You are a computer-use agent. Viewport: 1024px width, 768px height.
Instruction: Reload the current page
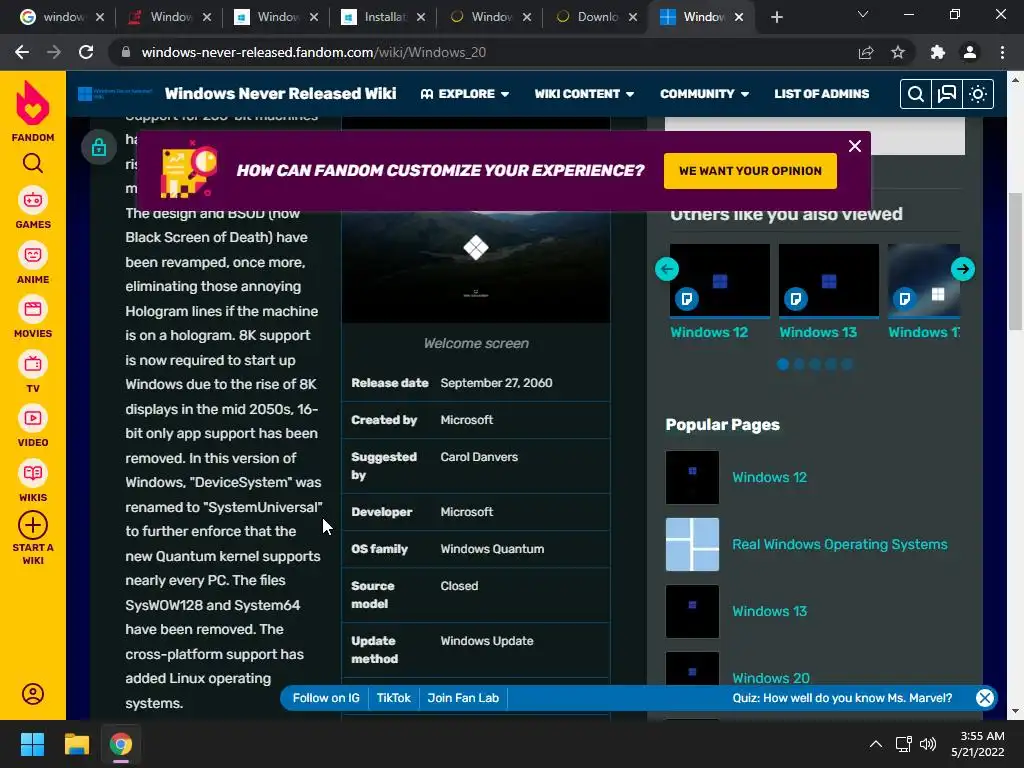pyautogui.click(x=86, y=52)
